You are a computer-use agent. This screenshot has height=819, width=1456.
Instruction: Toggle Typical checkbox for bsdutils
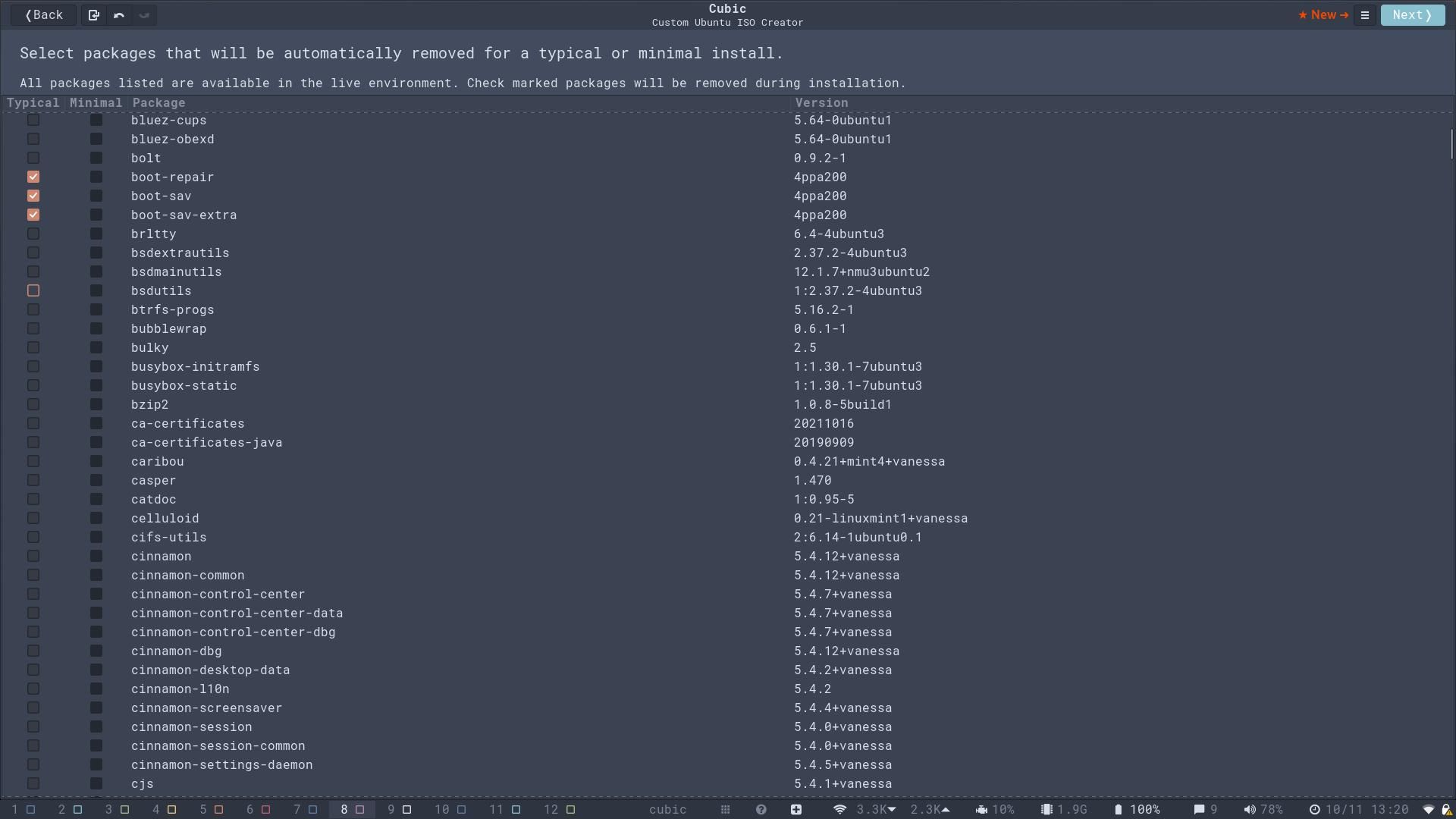point(33,290)
